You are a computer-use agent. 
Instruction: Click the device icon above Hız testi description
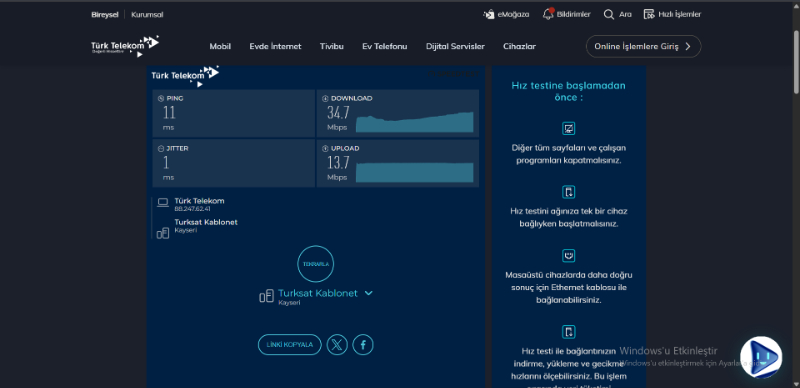coord(568,331)
